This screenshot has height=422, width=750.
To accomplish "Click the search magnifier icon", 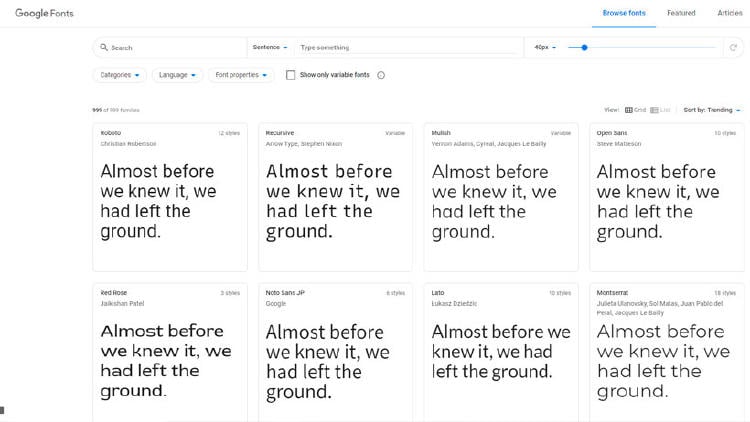I will (103, 47).
